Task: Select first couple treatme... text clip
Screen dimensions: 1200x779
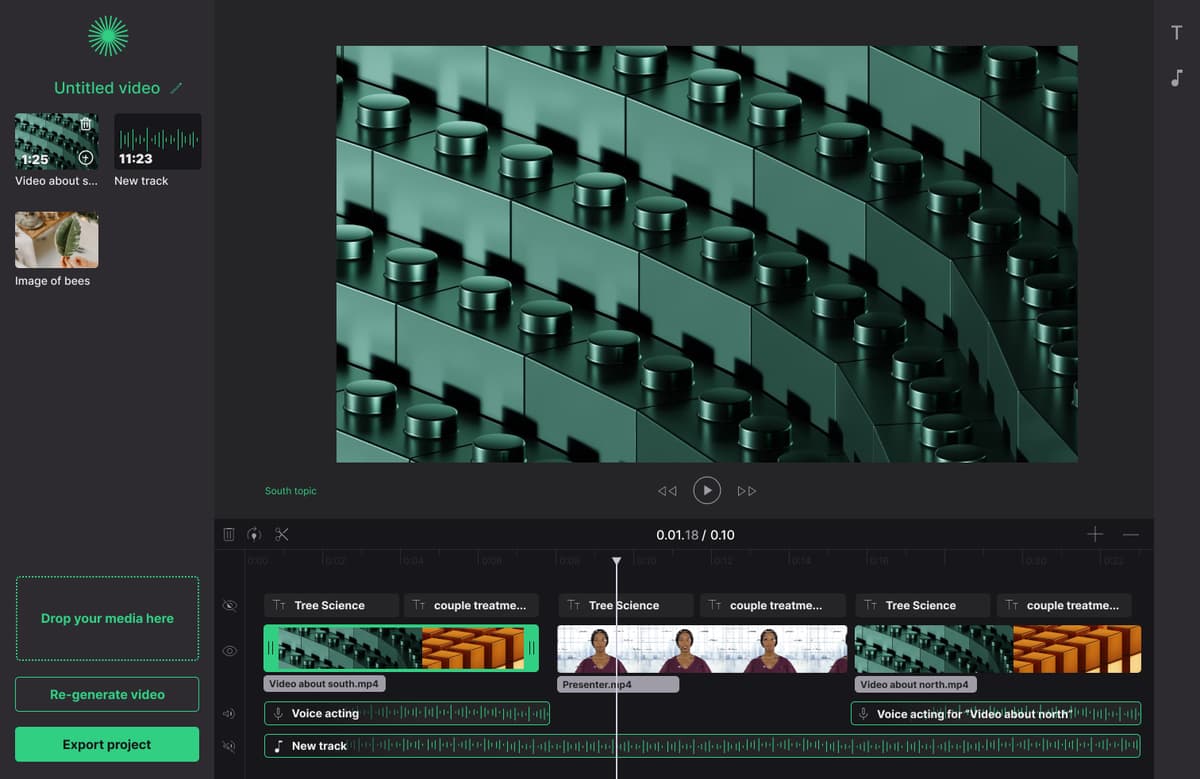Action: click(x=471, y=605)
